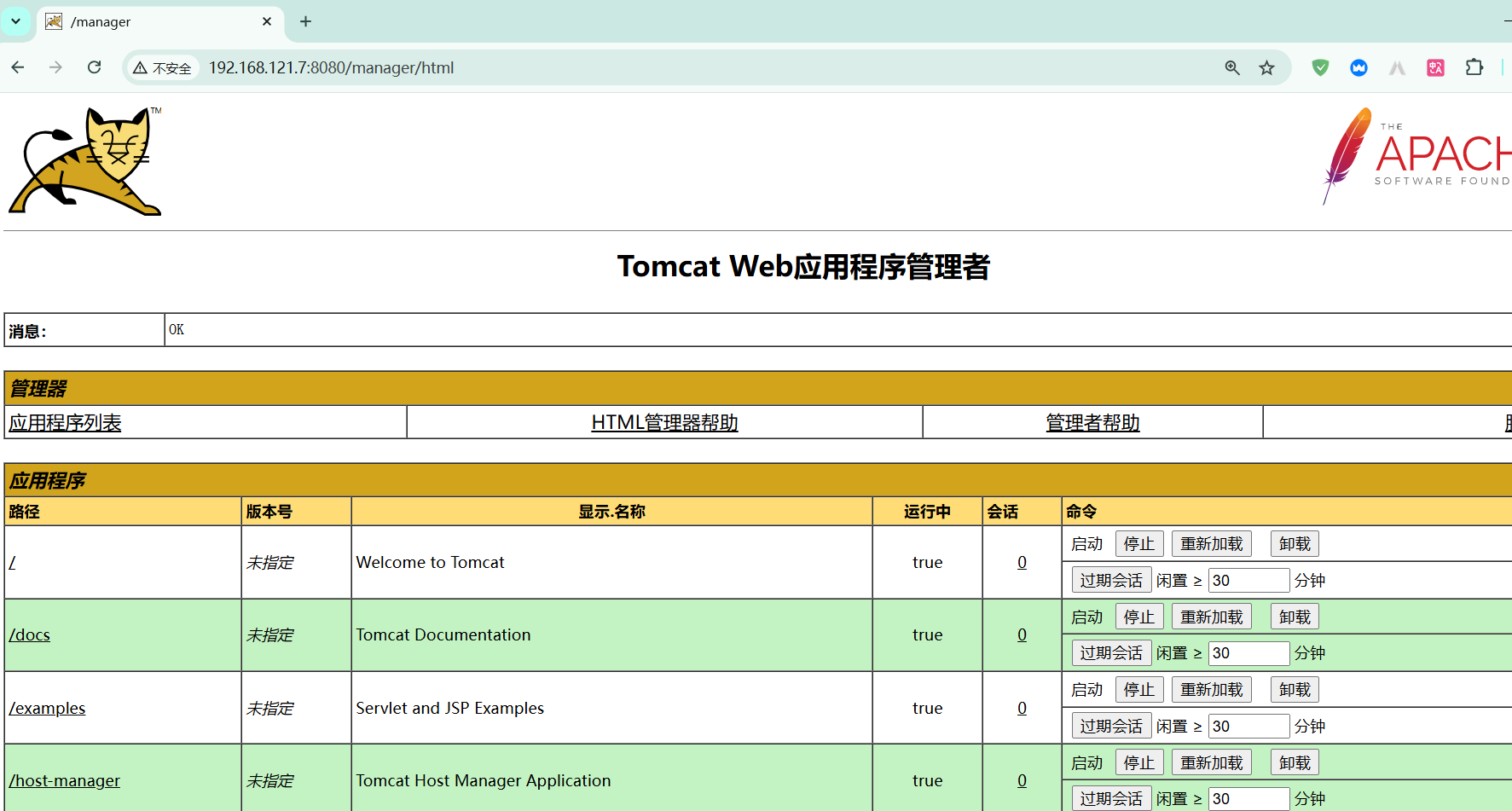Reload the Tomcat manager page
The image size is (1512, 811).
click(x=94, y=67)
